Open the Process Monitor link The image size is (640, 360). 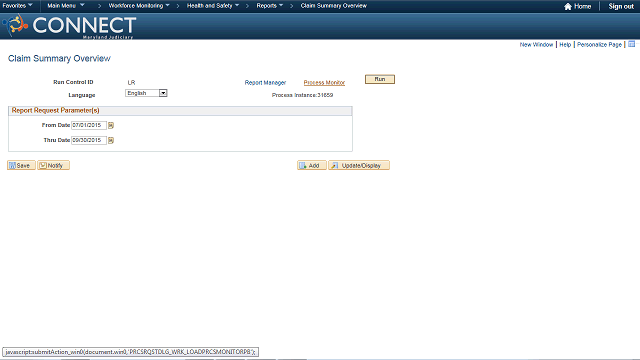[x=324, y=82]
